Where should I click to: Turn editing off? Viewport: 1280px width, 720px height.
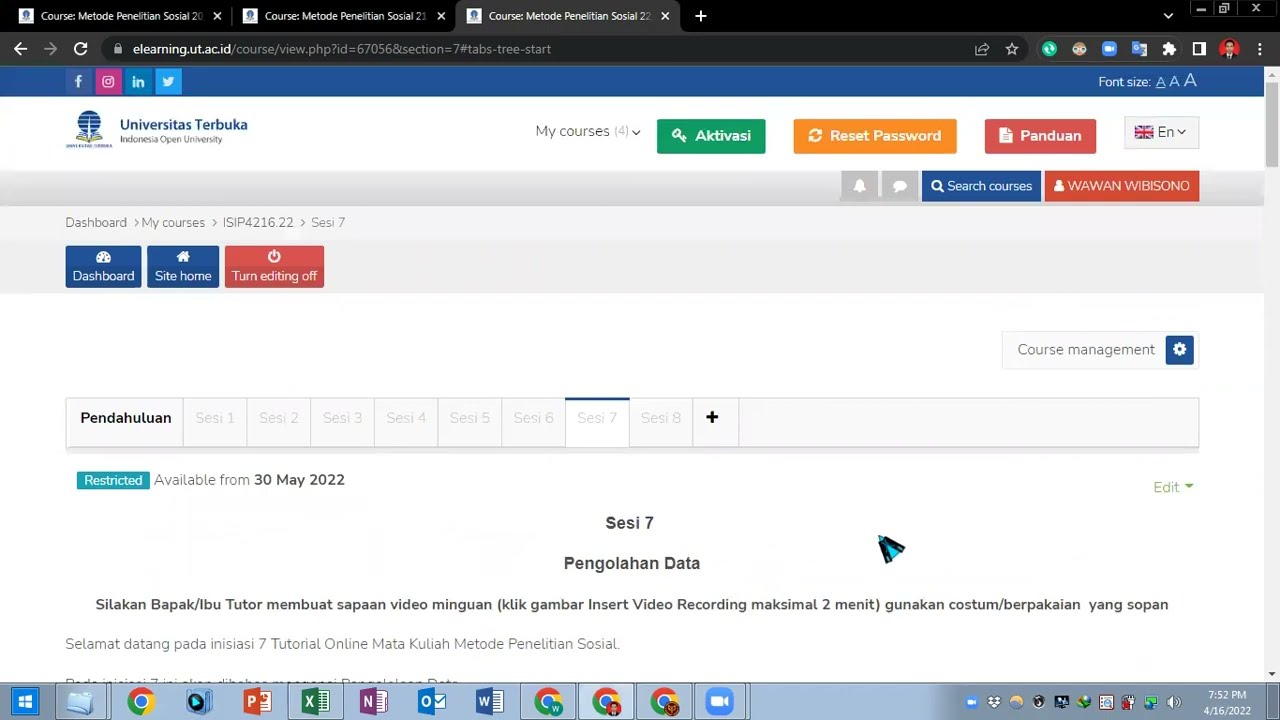(274, 267)
